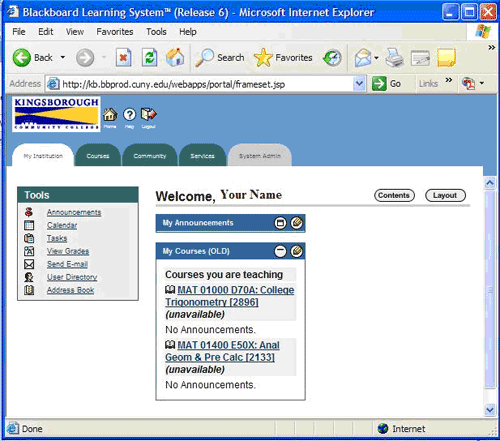The width and height of the screenshot is (500, 441).
Task: Click the browser Stop button icon
Action: click(x=123, y=58)
